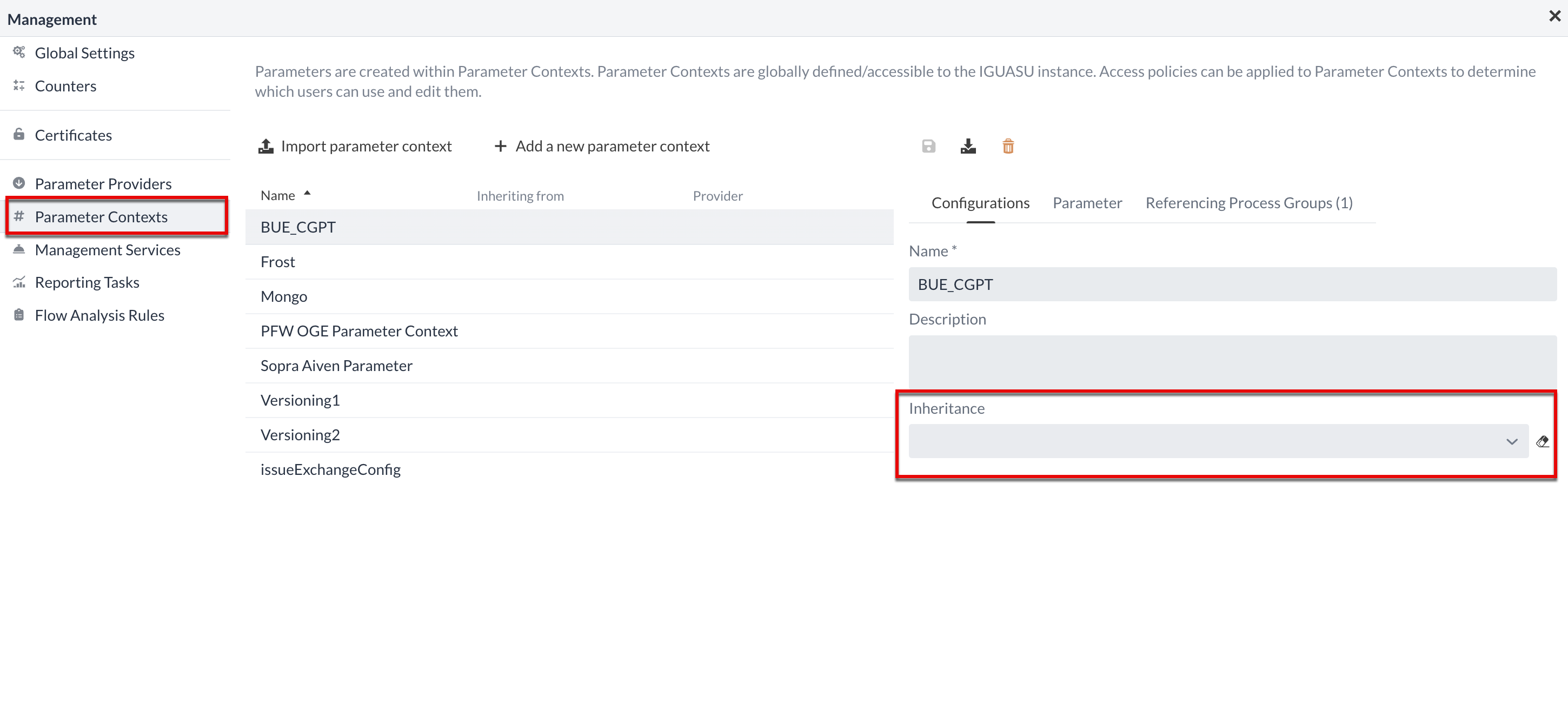The height and width of the screenshot is (728, 1568).
Task: Switch to the Configurations tab
Action: click(981, 203)
